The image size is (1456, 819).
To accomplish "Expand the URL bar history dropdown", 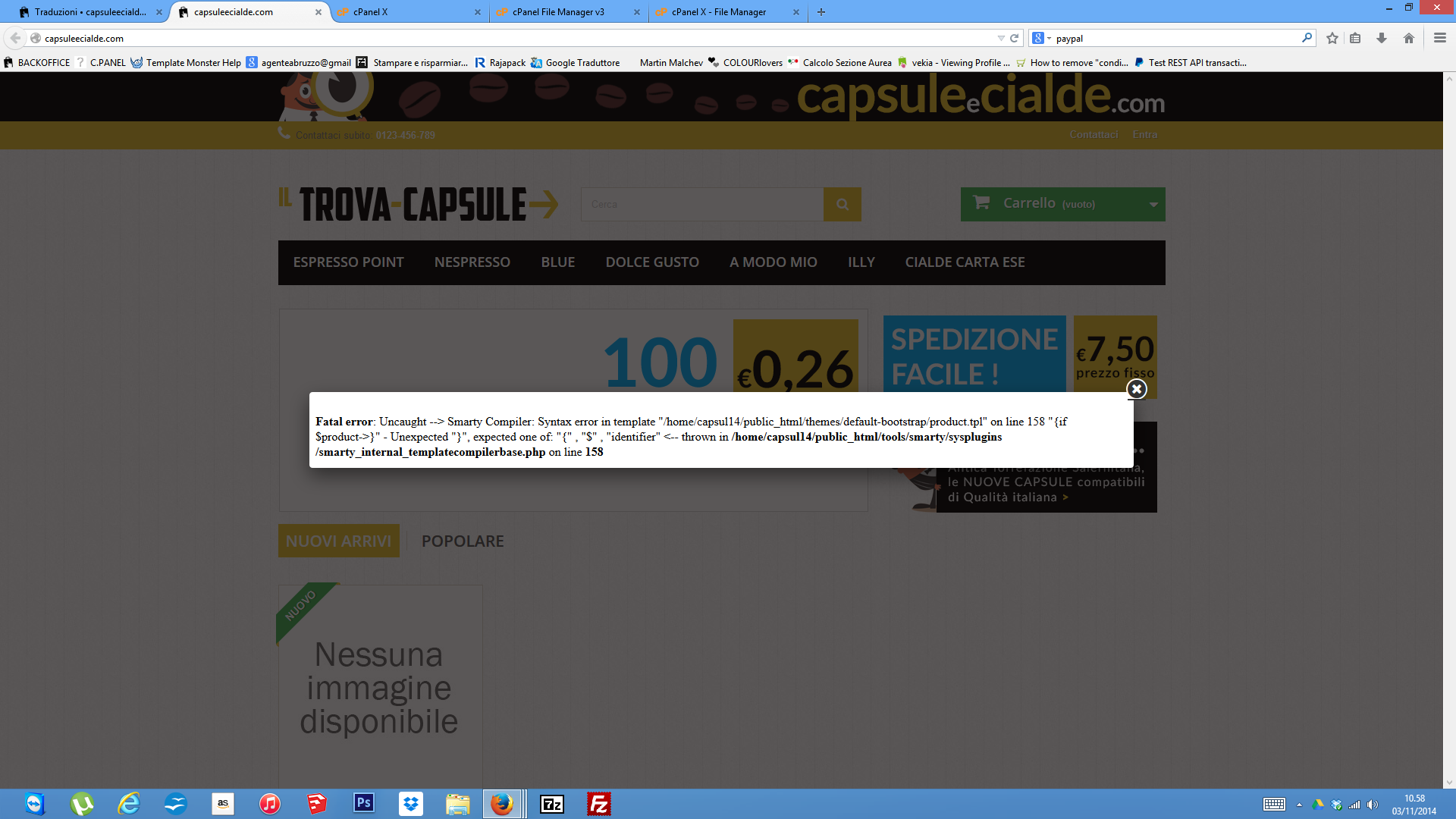I will 1000,38.
